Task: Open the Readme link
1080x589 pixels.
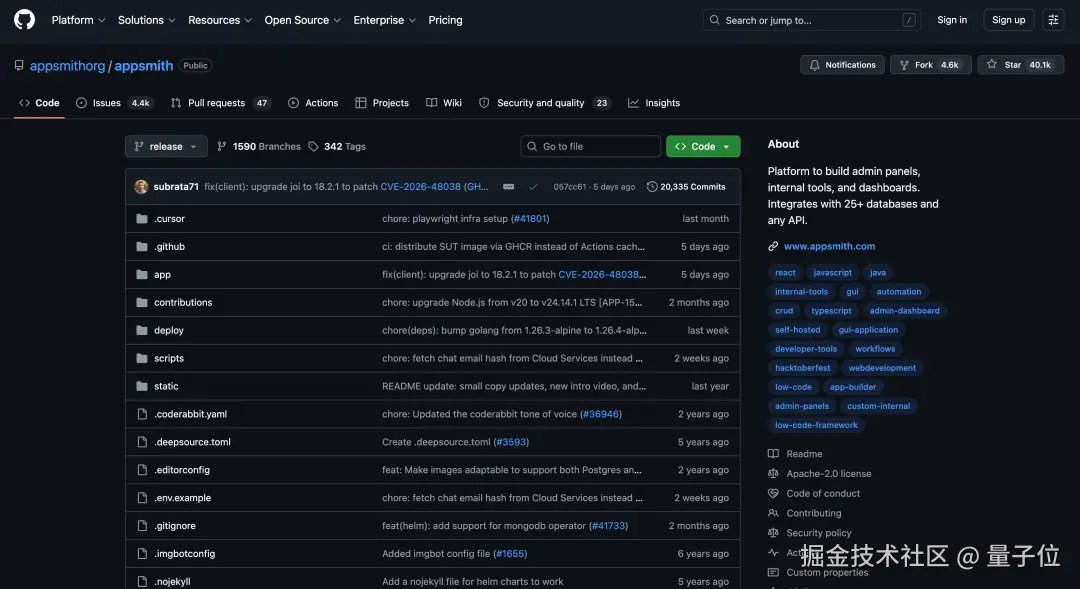Action: 804,454
